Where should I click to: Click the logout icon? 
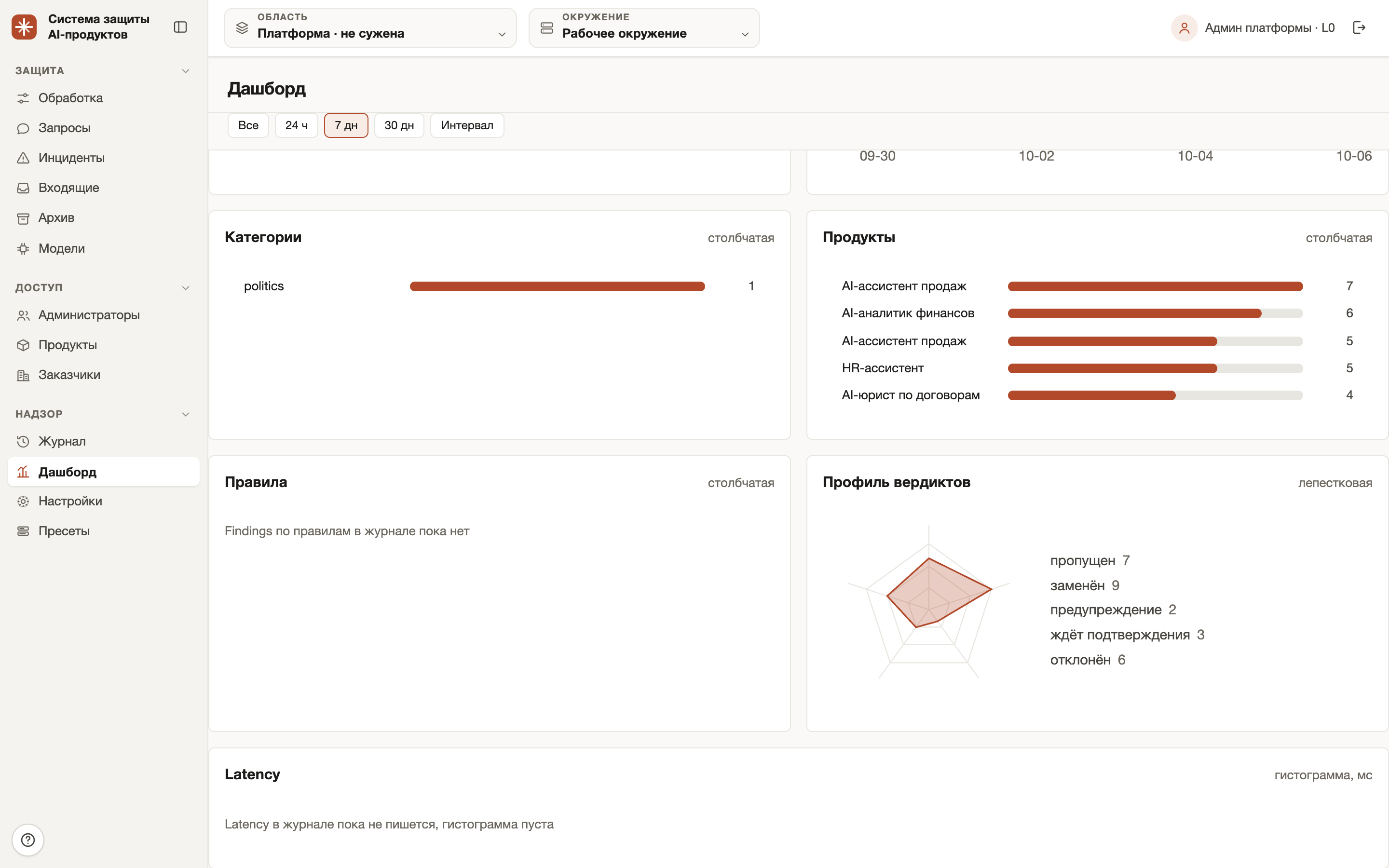1359,27
